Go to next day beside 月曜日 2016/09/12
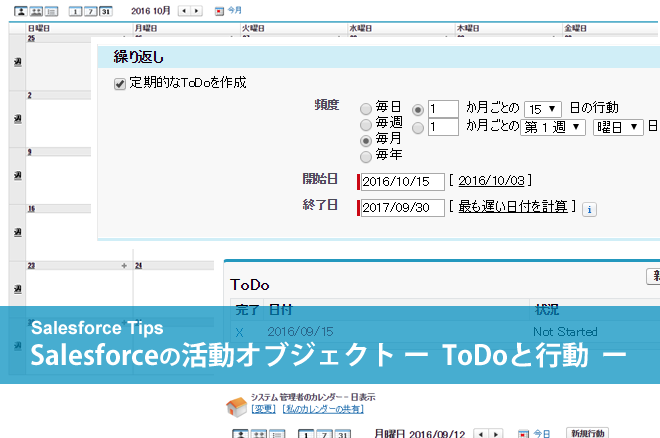This screenshot has height=438, width=660. (496, 434)
